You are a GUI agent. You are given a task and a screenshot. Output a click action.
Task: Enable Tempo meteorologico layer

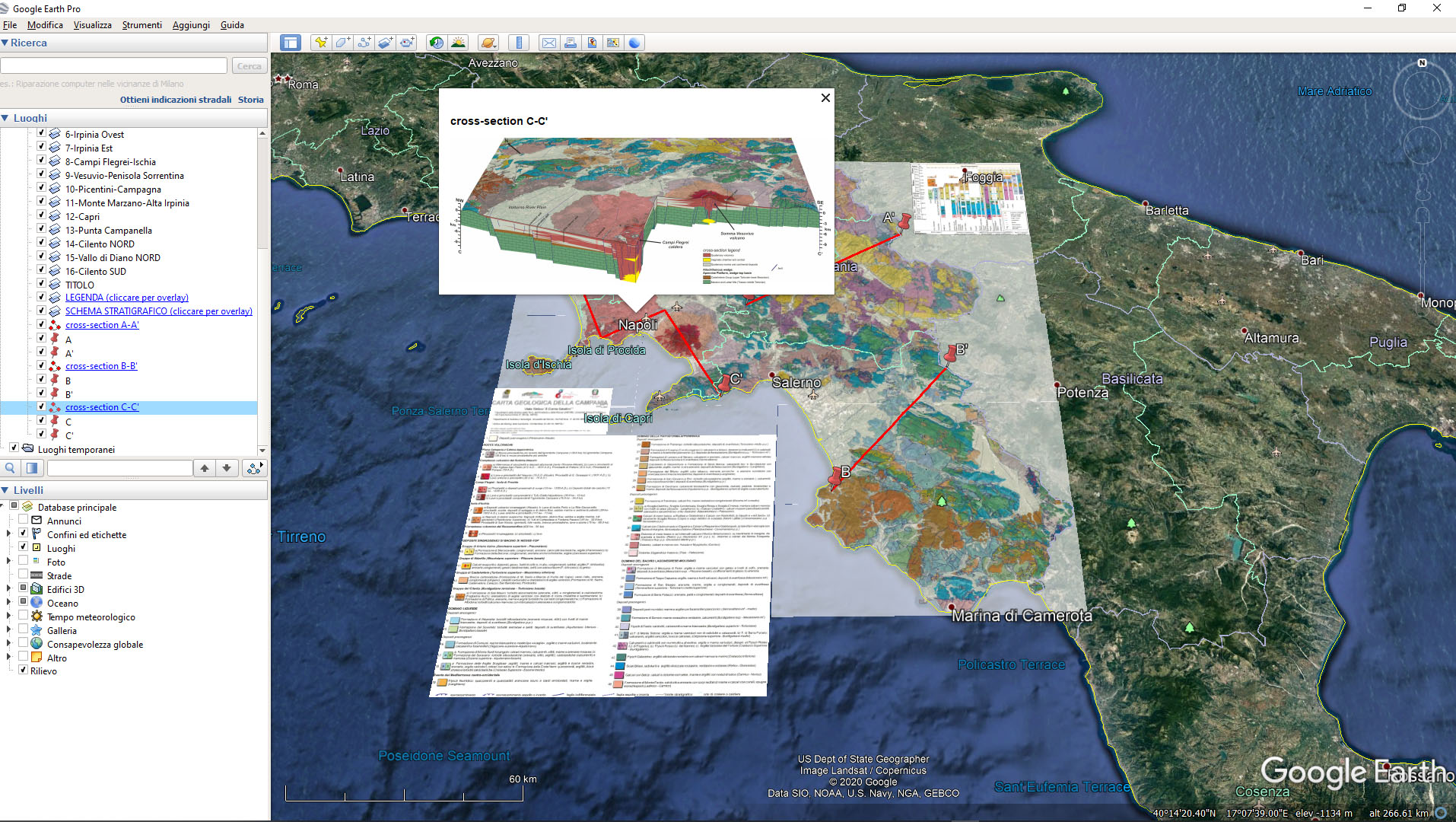coord(23,616)
